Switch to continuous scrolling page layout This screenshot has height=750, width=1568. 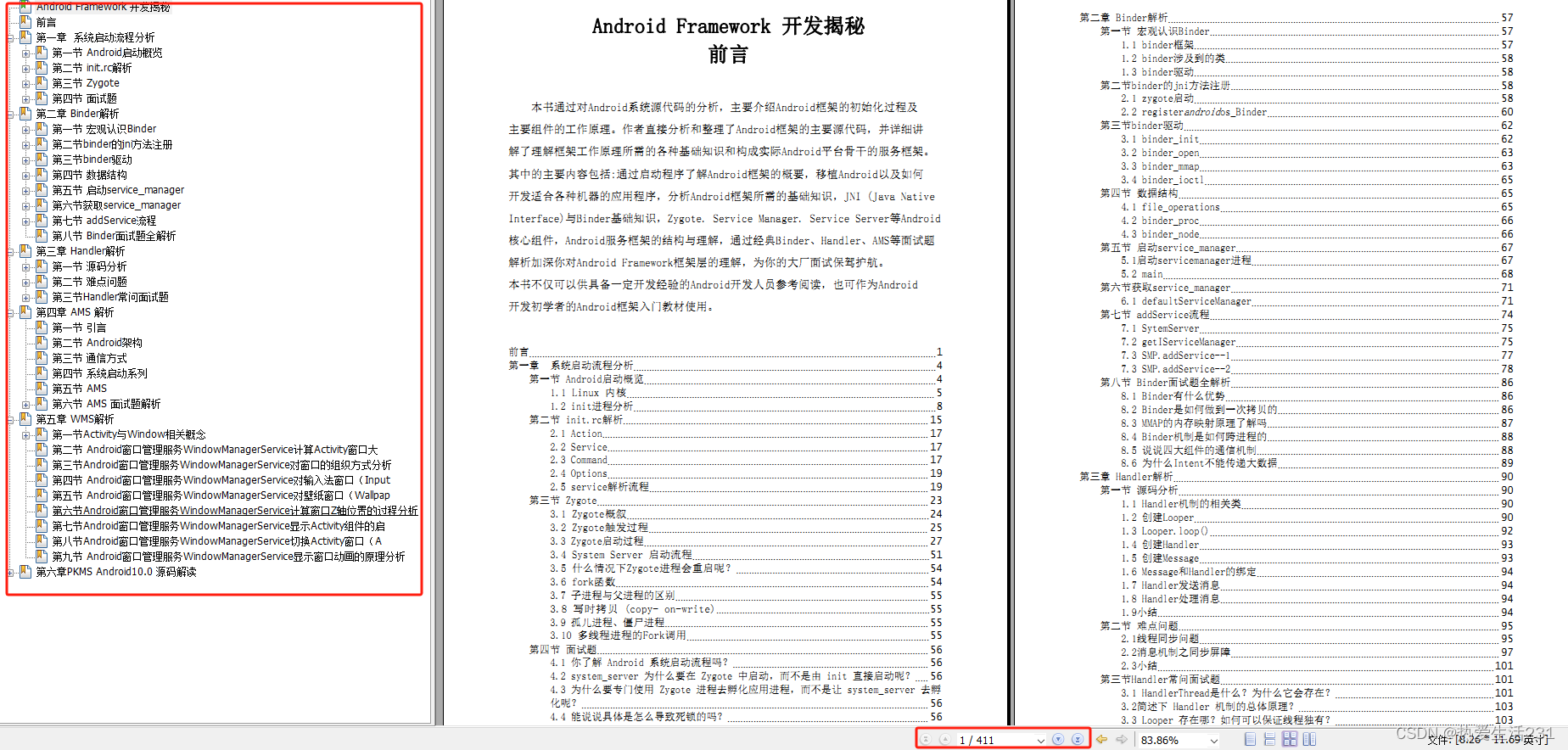1269,740
